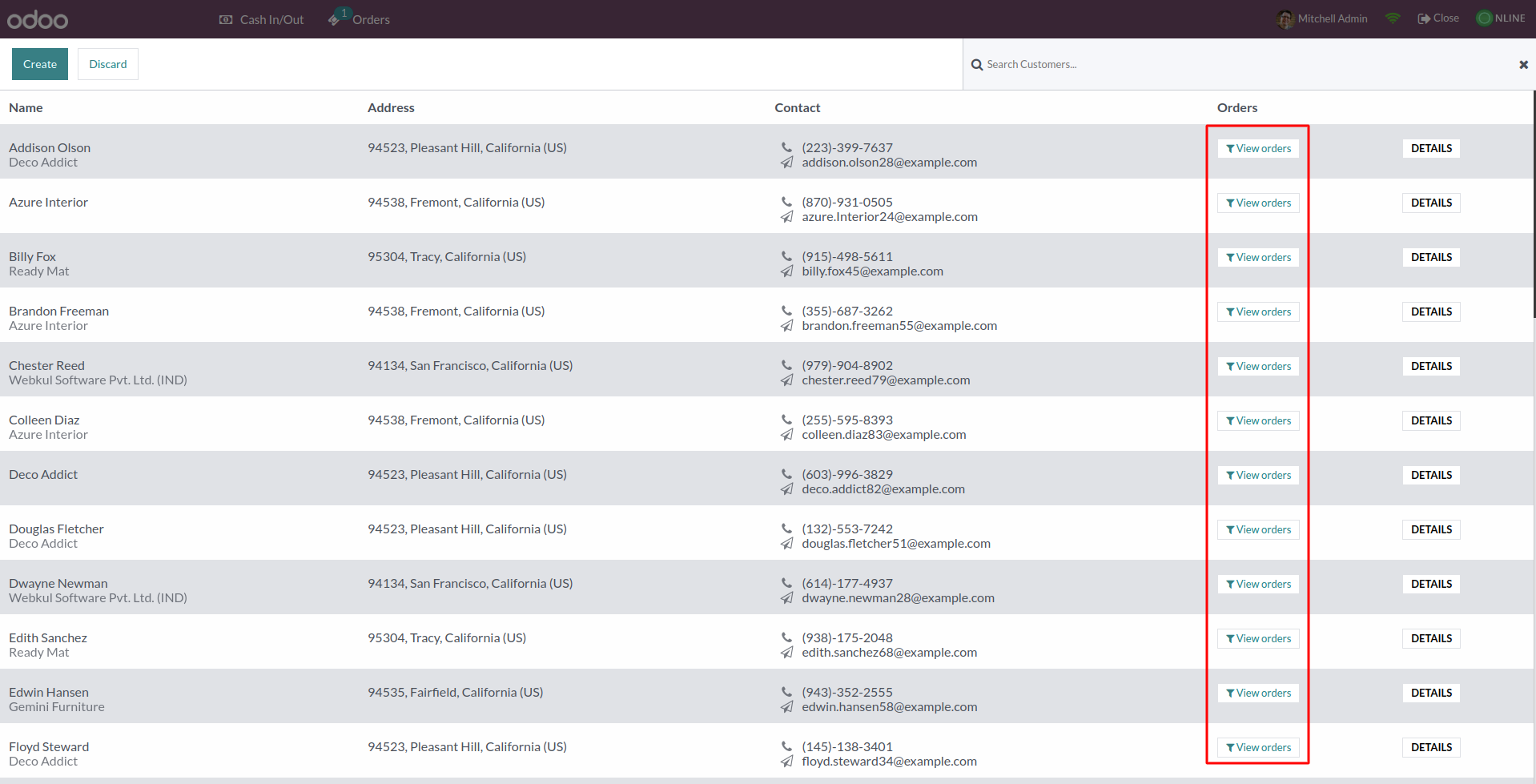
Task: View orders for Edith Sanchez
Action: [1258, 638]
